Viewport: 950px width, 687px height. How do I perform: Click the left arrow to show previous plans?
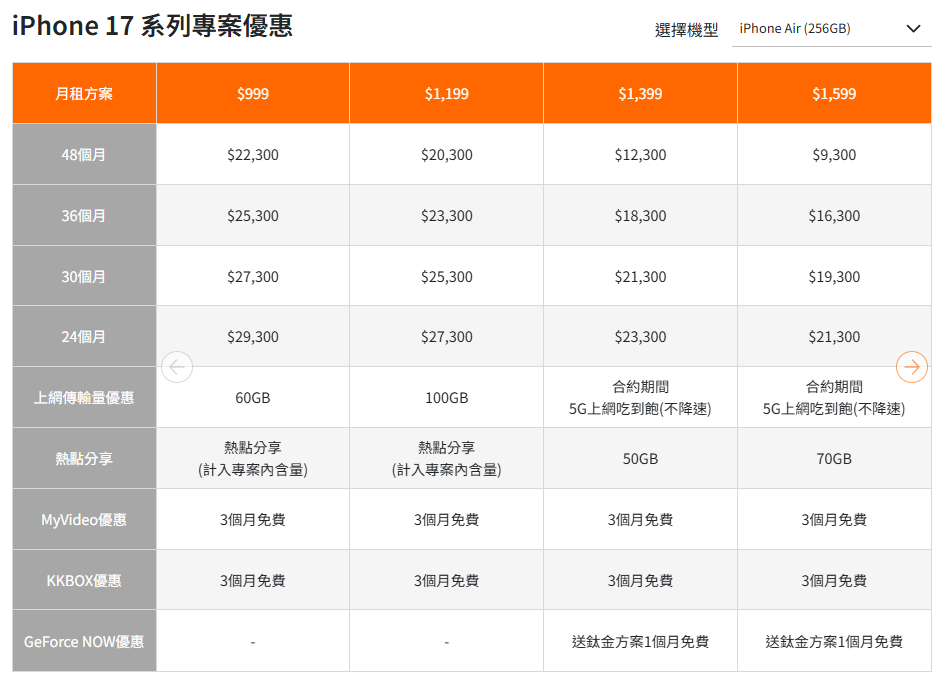[x=177, y=367]
